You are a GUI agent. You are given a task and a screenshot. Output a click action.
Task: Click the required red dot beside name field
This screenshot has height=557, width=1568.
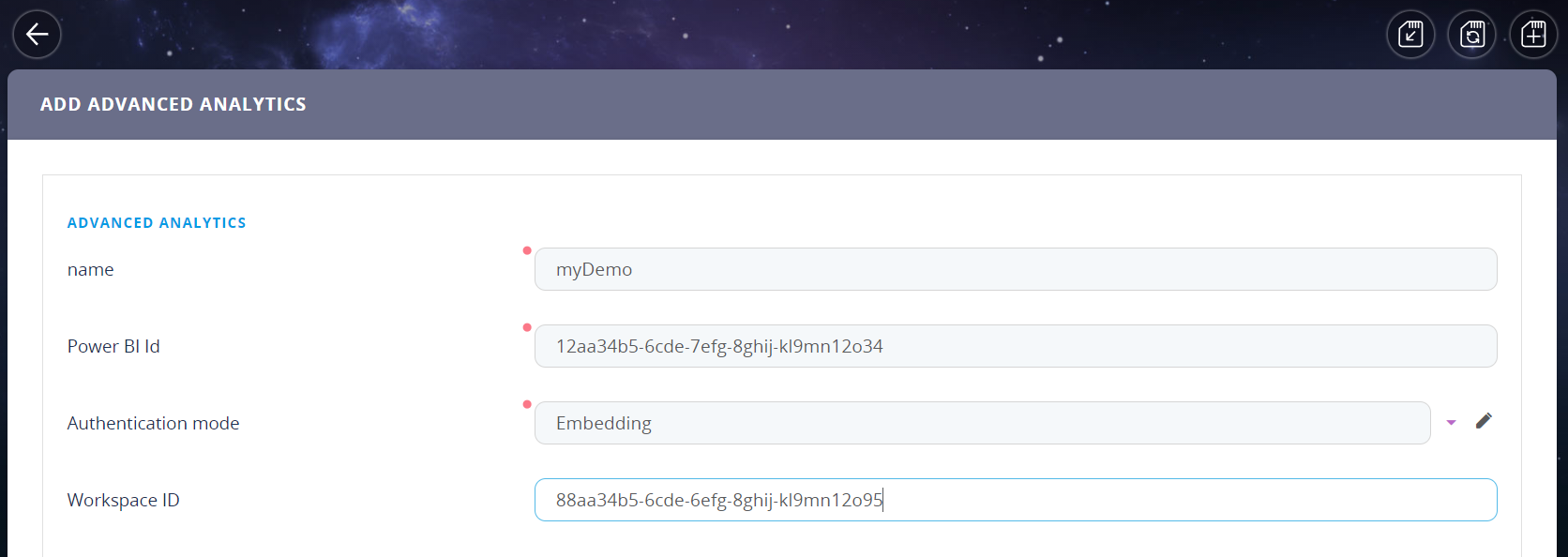527,250
